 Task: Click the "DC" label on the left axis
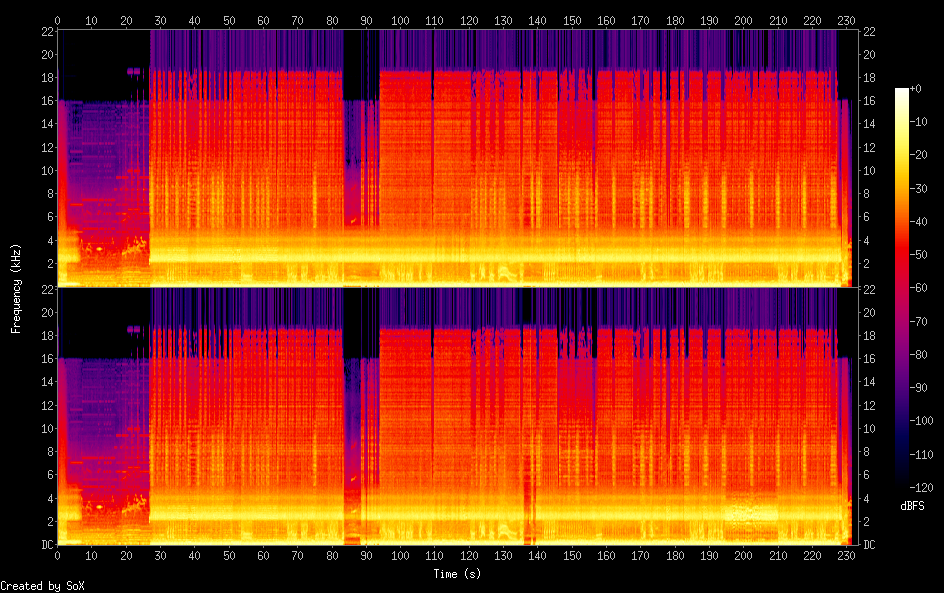[x=47, y=545]
